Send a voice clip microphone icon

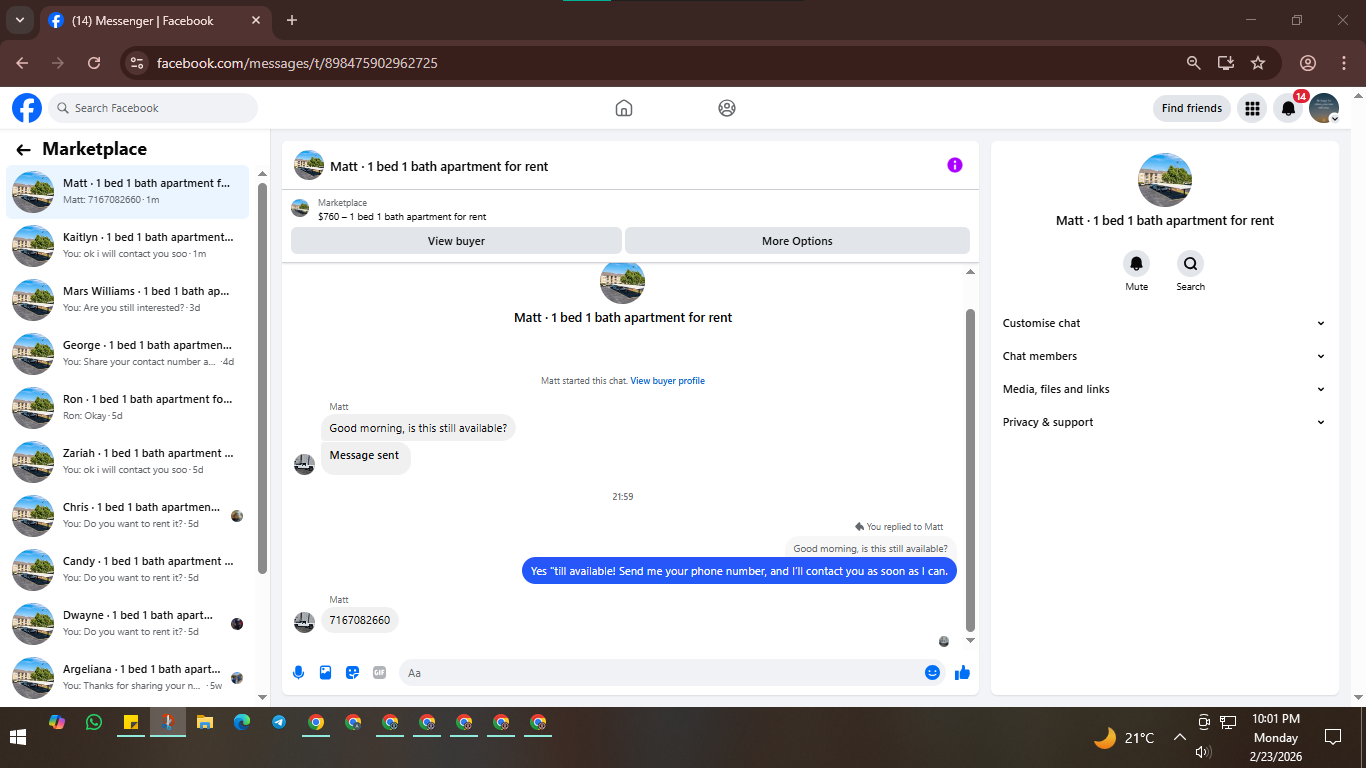tap(298, 673)
